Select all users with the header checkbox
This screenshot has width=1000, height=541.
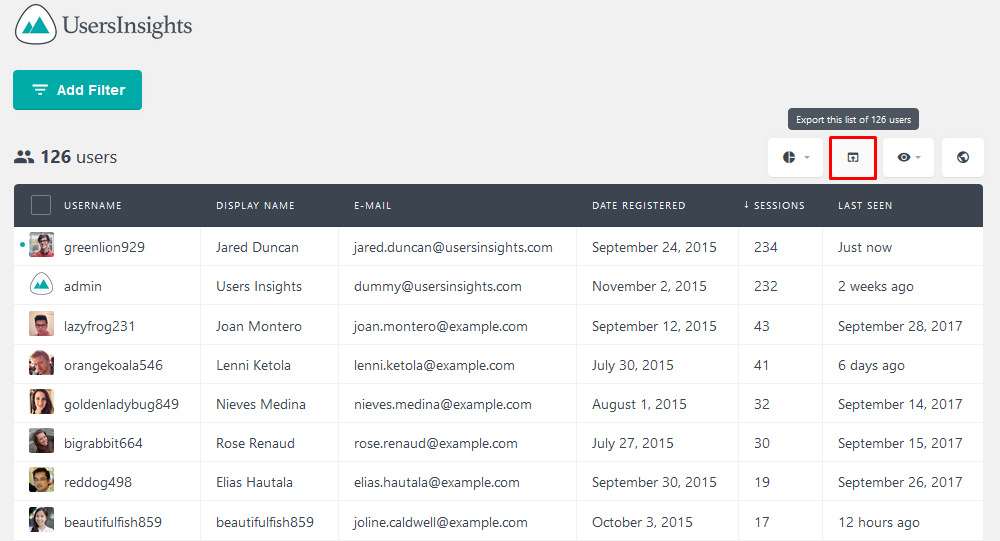pos(41,205)
